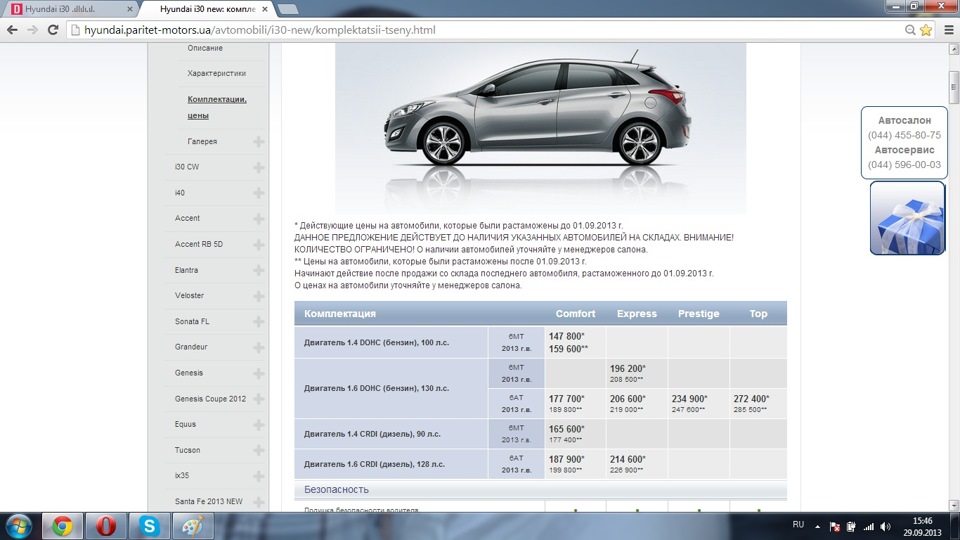Open the zoom magnifier icon in address bar
The height and width of the screenshot is (540, 960).
[x=910, y=29]
